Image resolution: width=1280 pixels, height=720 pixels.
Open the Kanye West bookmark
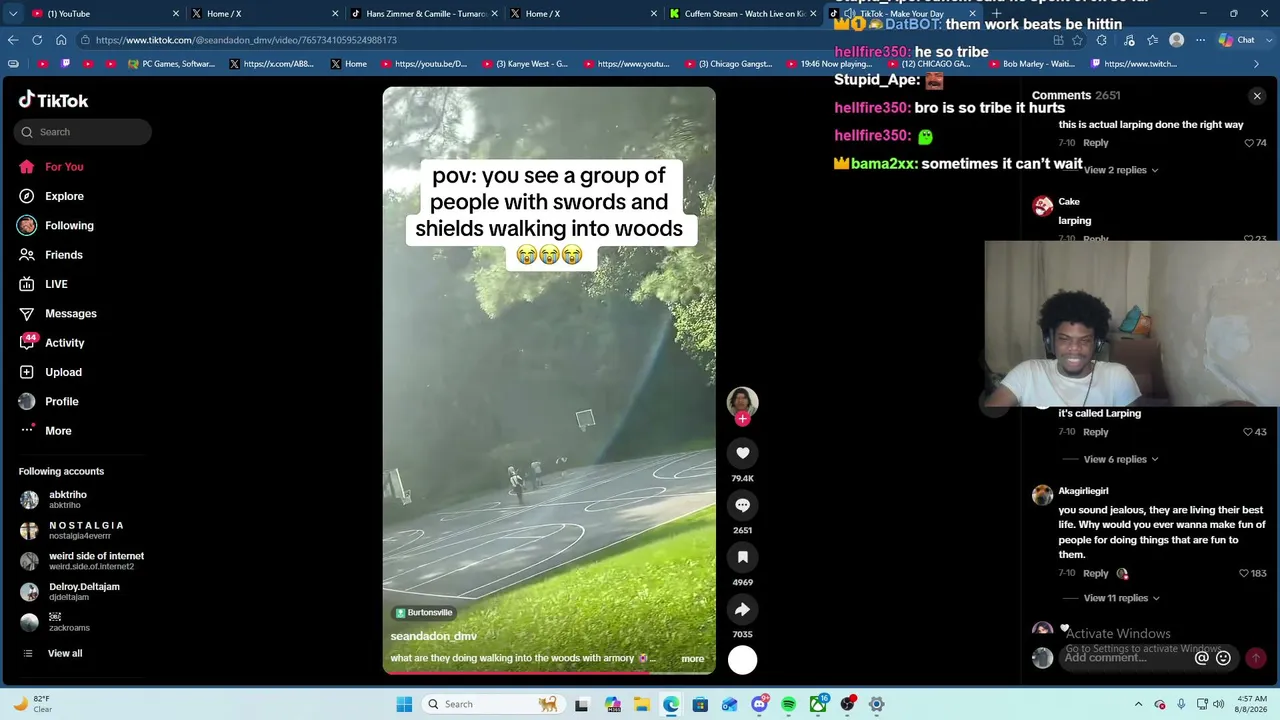point(524,64)
